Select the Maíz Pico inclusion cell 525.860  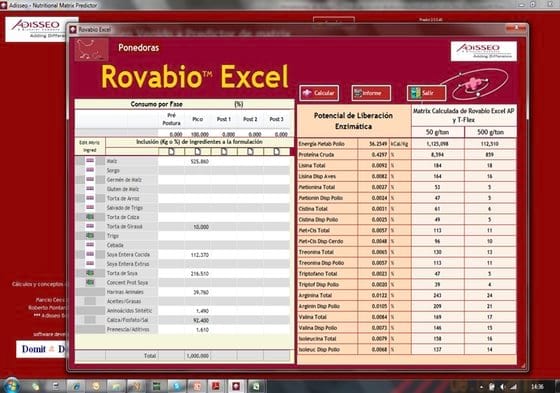click(x=198, y=161)
